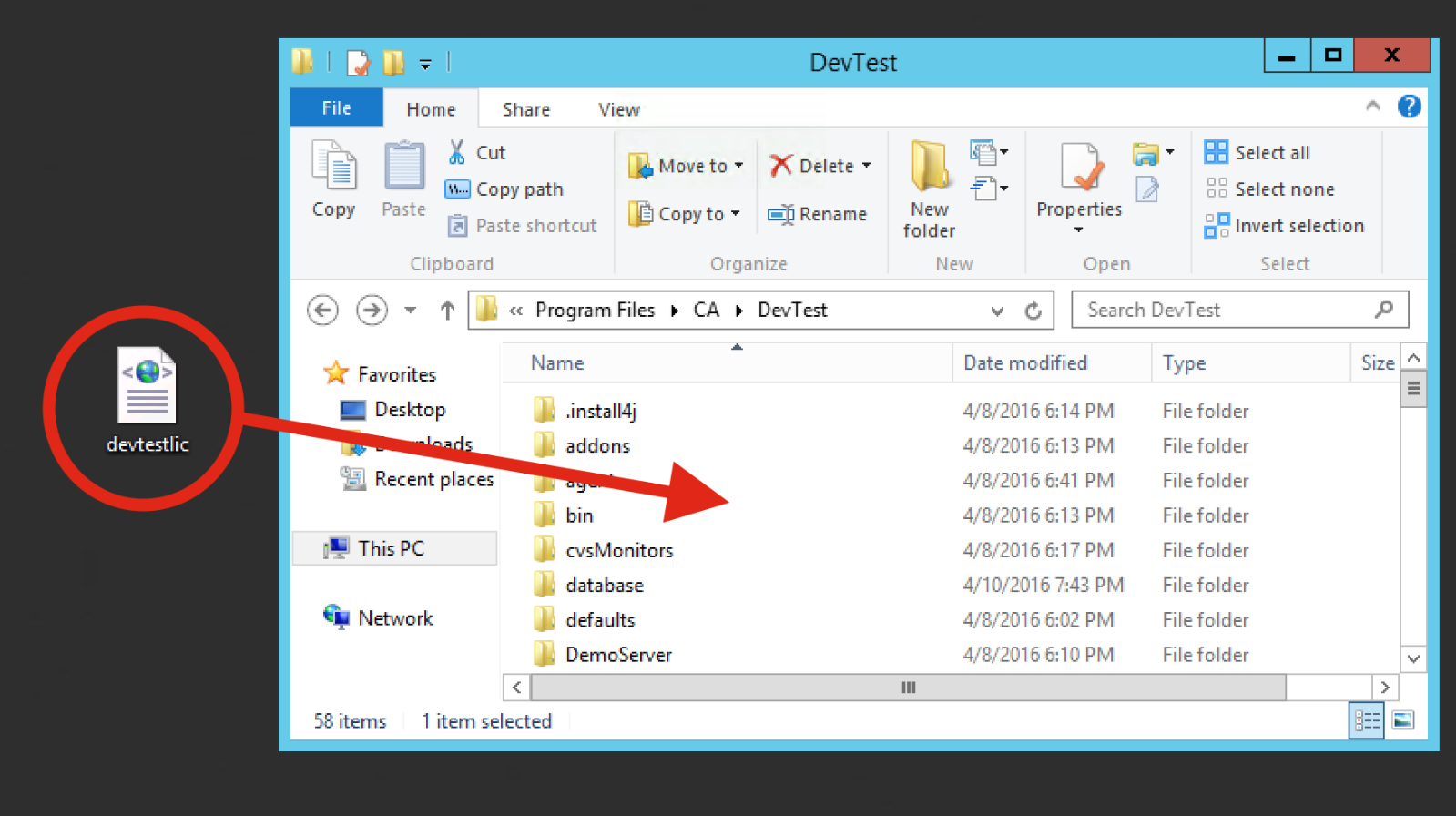Select the database folder
Screen dimensions: 1456x816
coord(588,585)
